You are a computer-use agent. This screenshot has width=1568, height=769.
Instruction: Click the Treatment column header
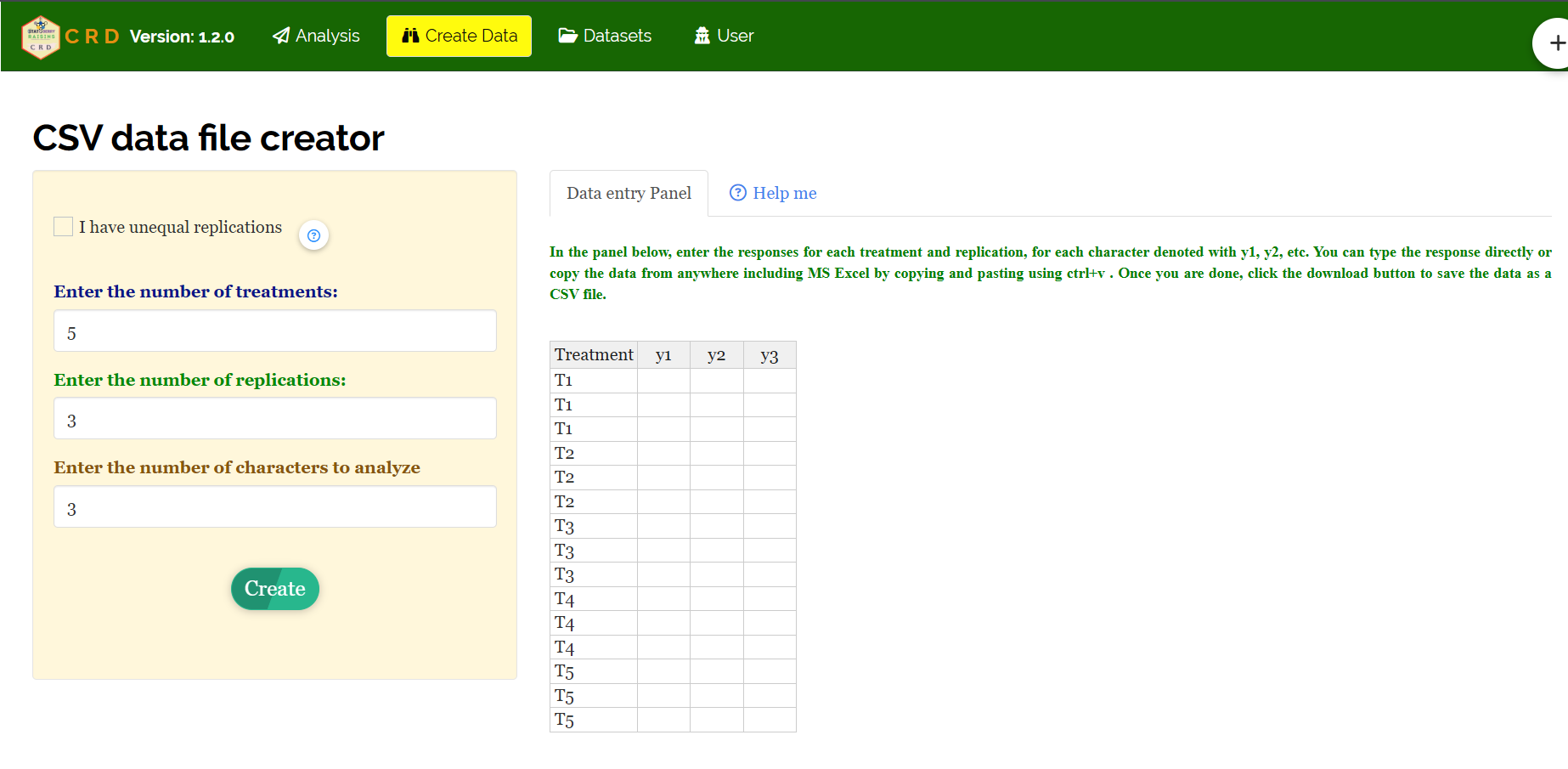point(593,355)
